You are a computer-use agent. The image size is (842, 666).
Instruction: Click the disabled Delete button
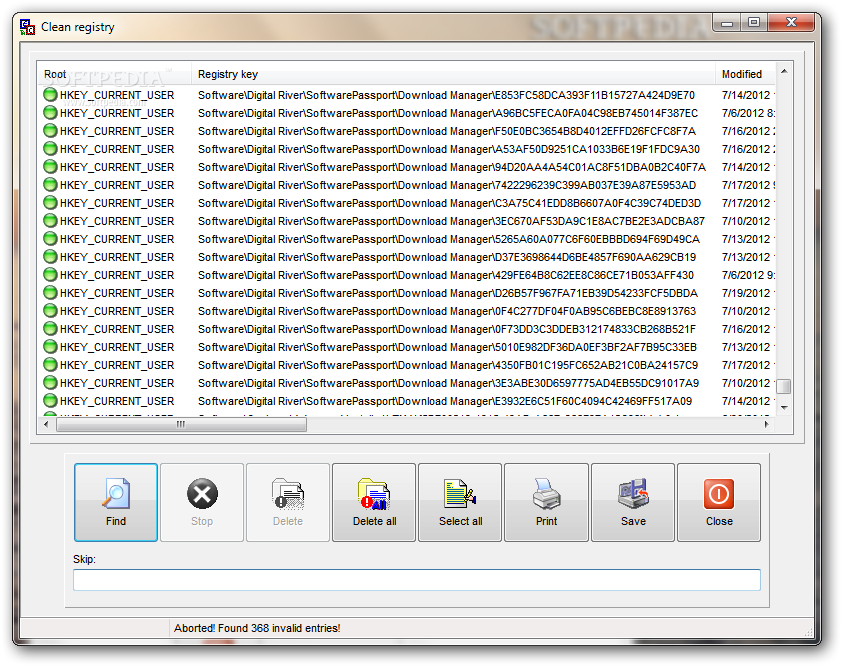[288, 502]
